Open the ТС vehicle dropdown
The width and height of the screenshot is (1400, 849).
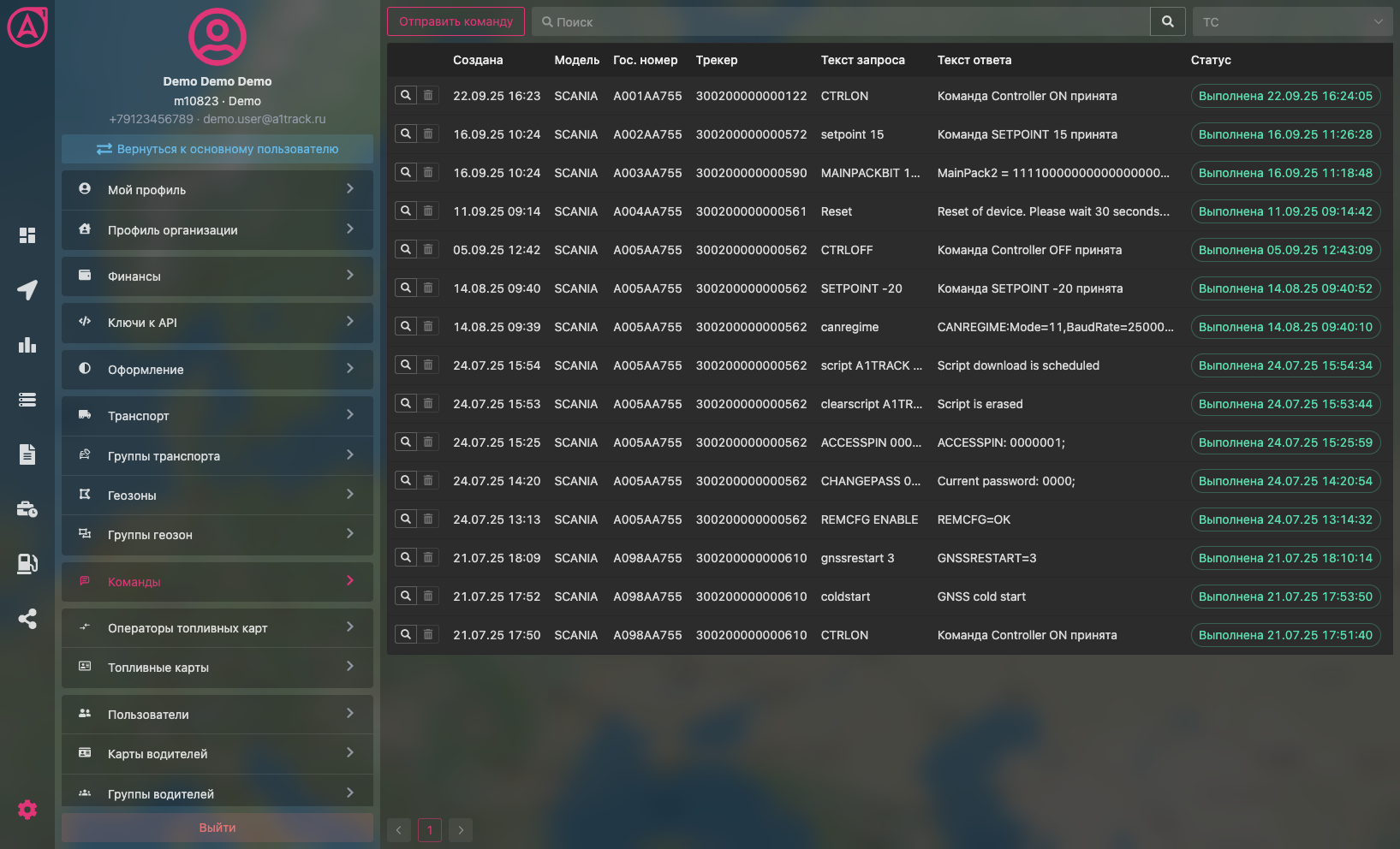[1291, 21]
